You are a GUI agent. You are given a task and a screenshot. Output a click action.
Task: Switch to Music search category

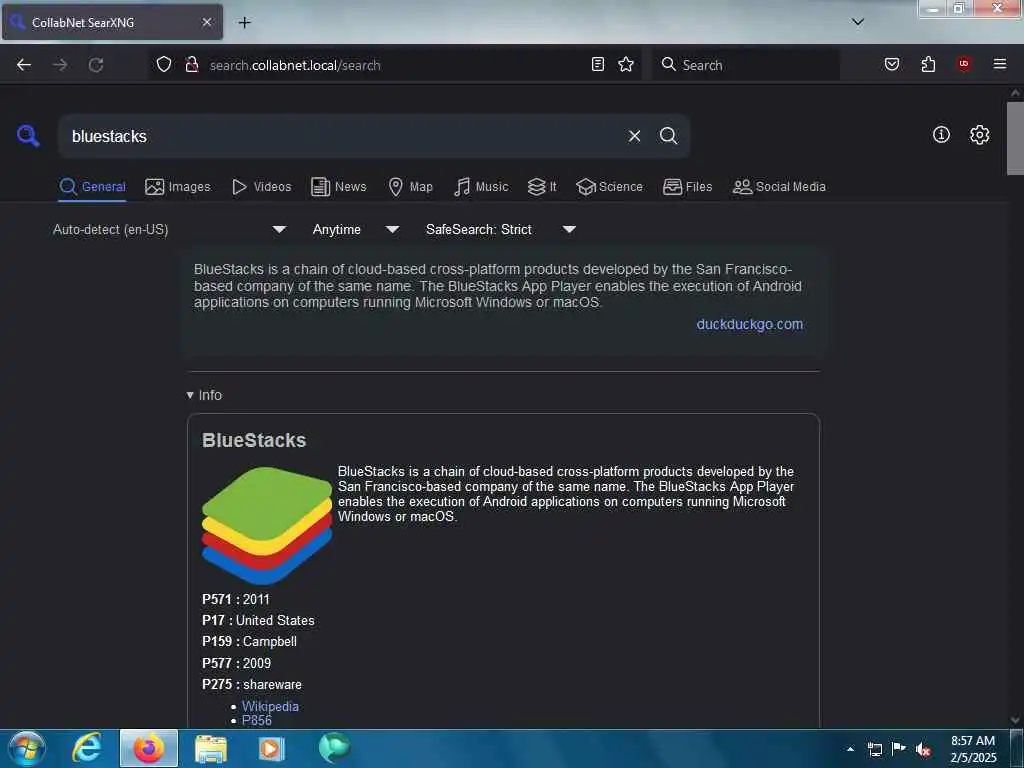[481, 187]
